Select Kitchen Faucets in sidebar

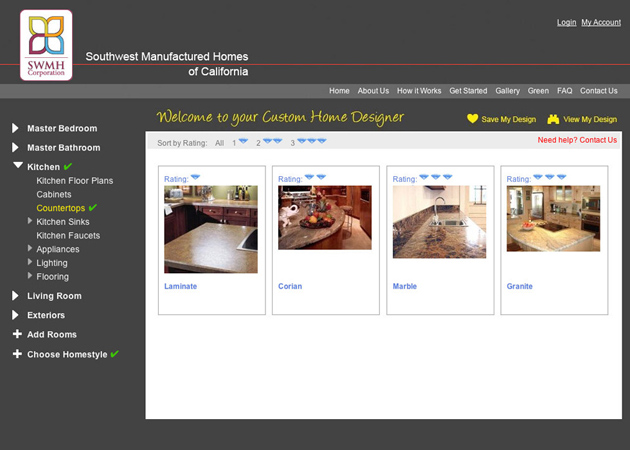(x=68, y=235)
